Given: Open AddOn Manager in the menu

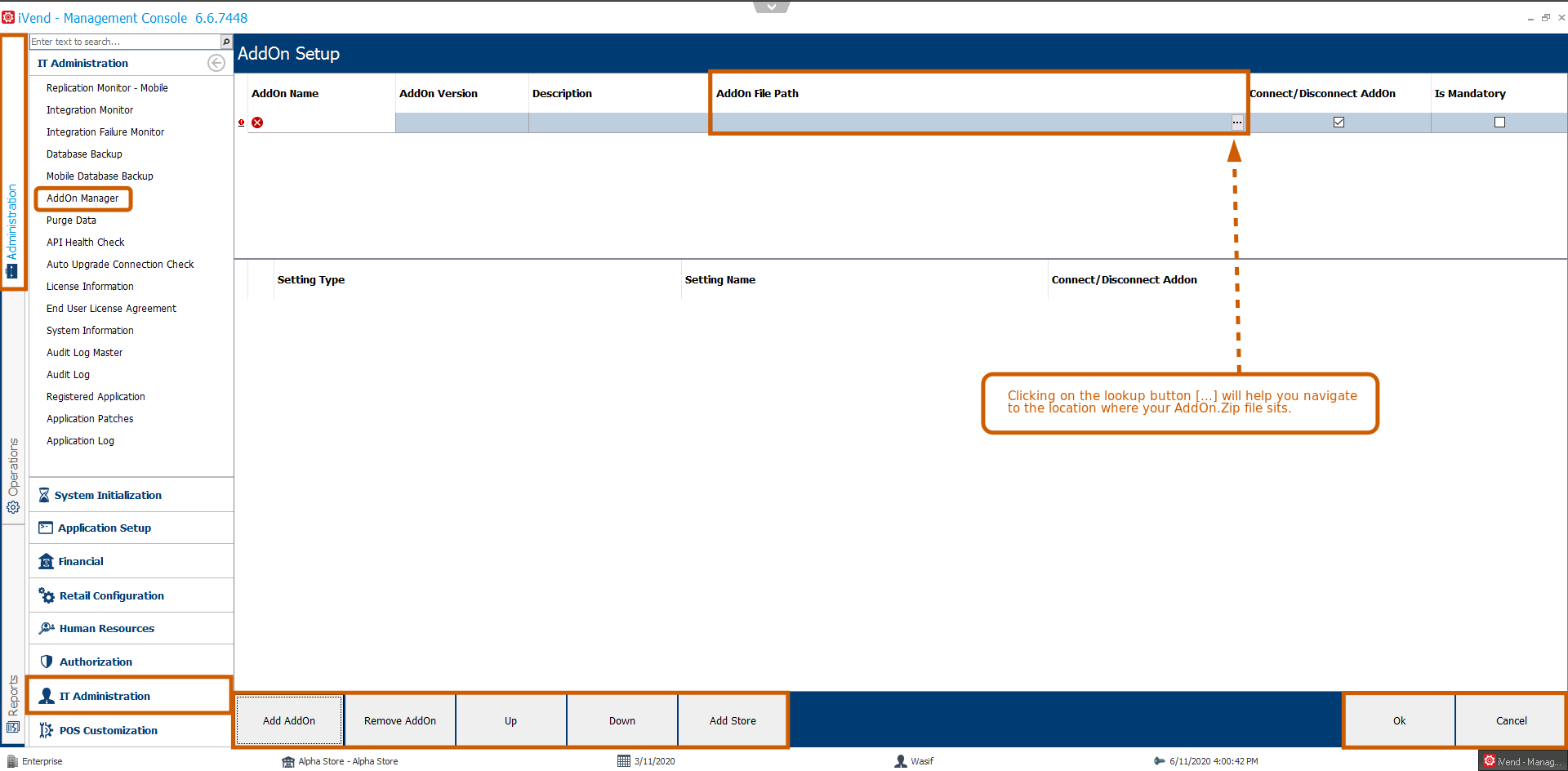Looking at the screenshot, I should (82, 198).
